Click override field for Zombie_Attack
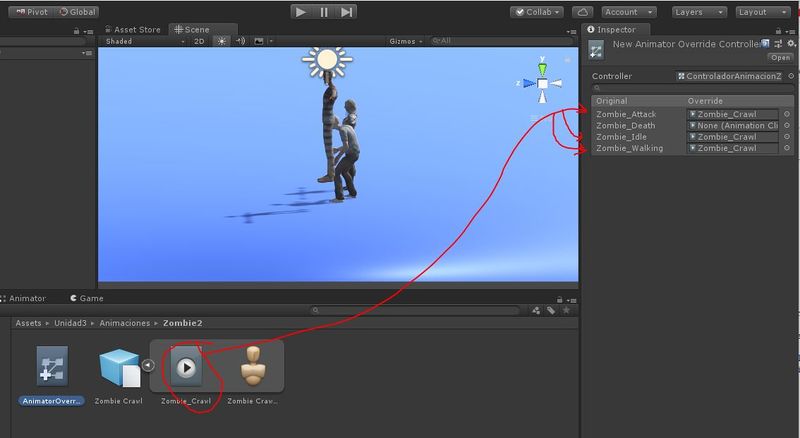The height and width of the screenshot is (438, 800). [733, 114]
